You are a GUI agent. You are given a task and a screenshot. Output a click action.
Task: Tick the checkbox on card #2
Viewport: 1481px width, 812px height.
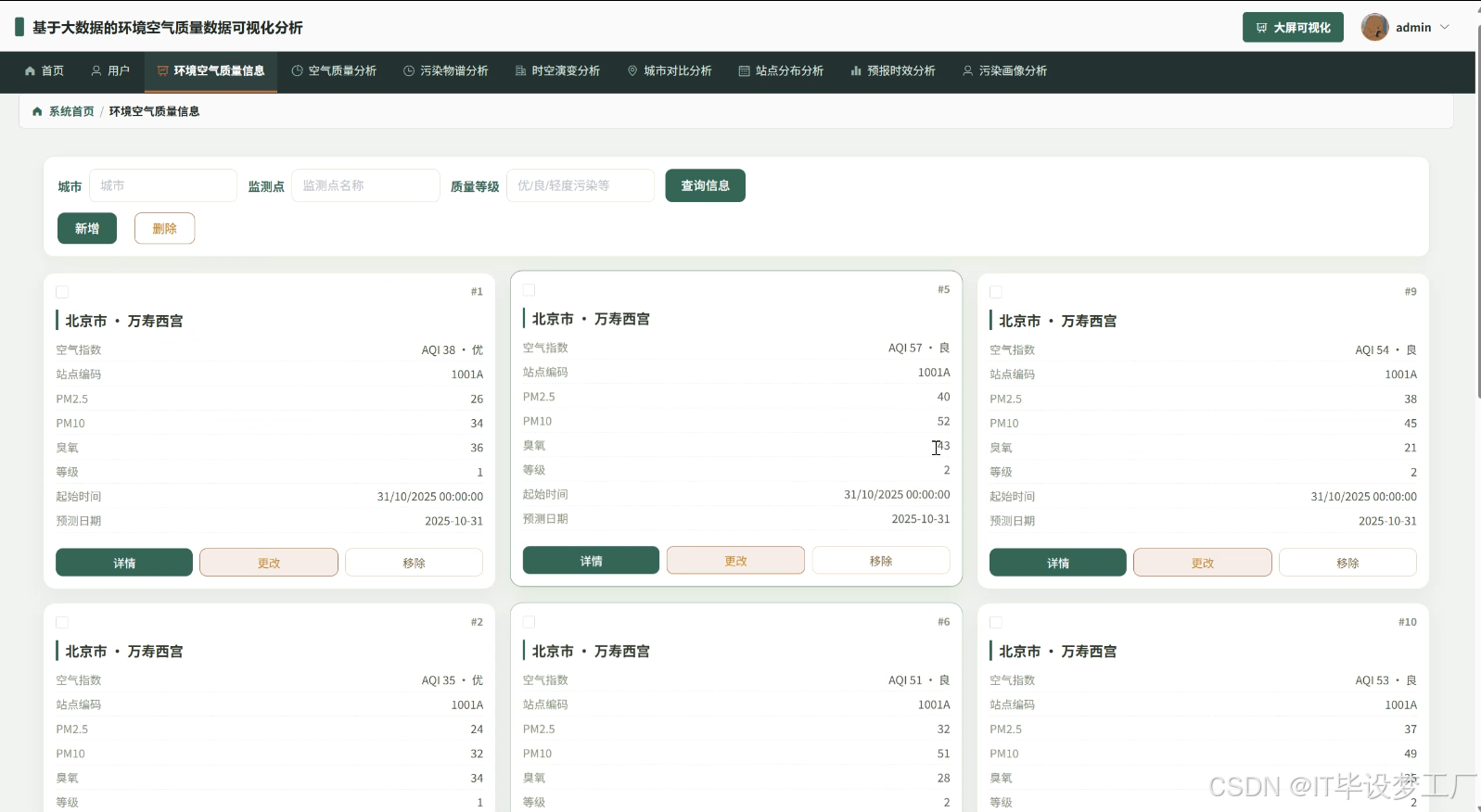[x=62, y=623]
